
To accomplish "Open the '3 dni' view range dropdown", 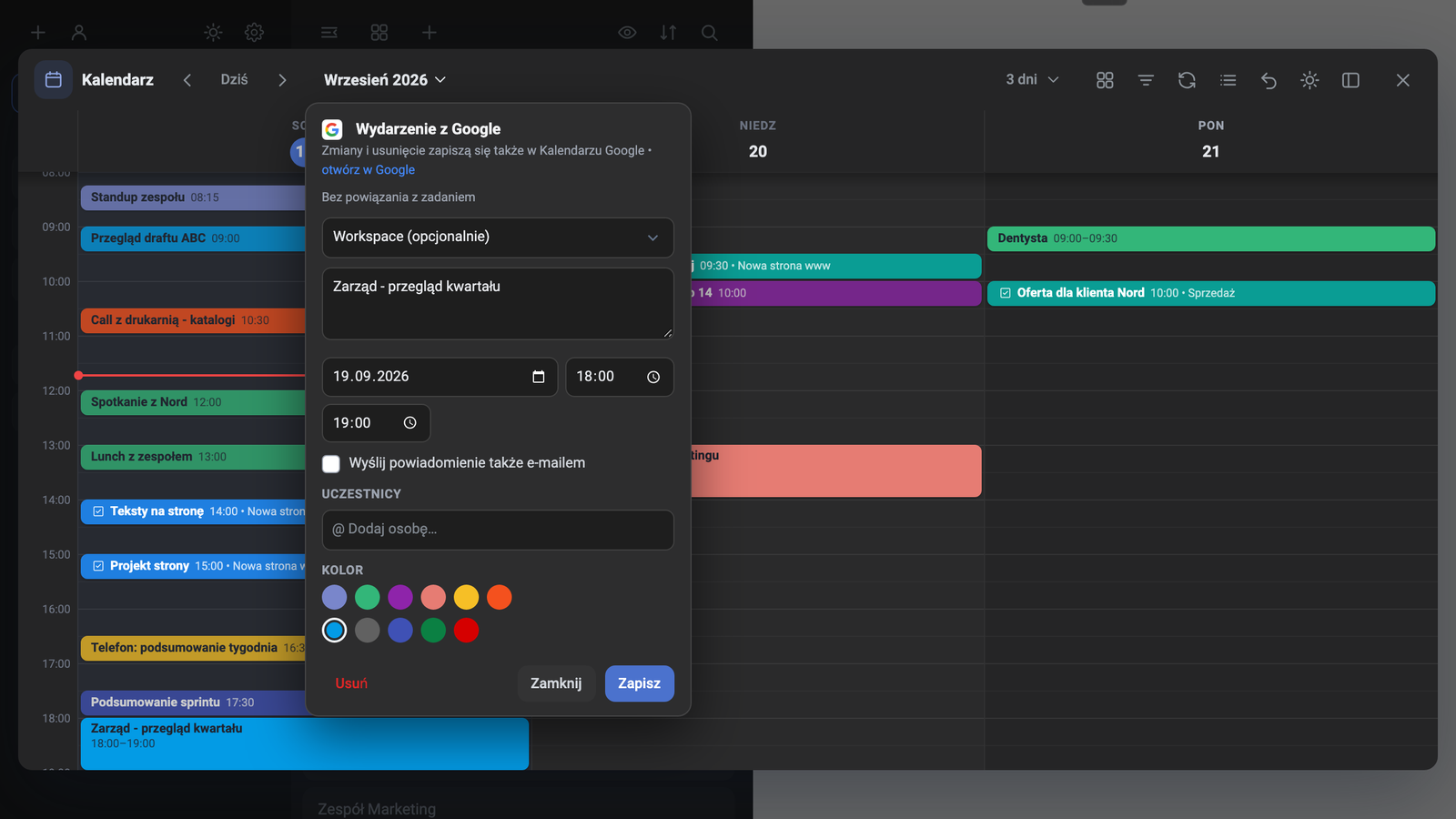I will click(x=1033, y=80).
